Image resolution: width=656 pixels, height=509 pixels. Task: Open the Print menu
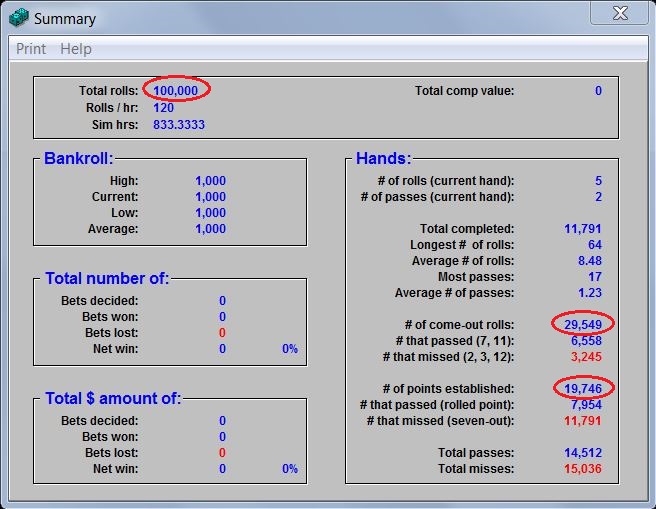(x=31, y=49)
